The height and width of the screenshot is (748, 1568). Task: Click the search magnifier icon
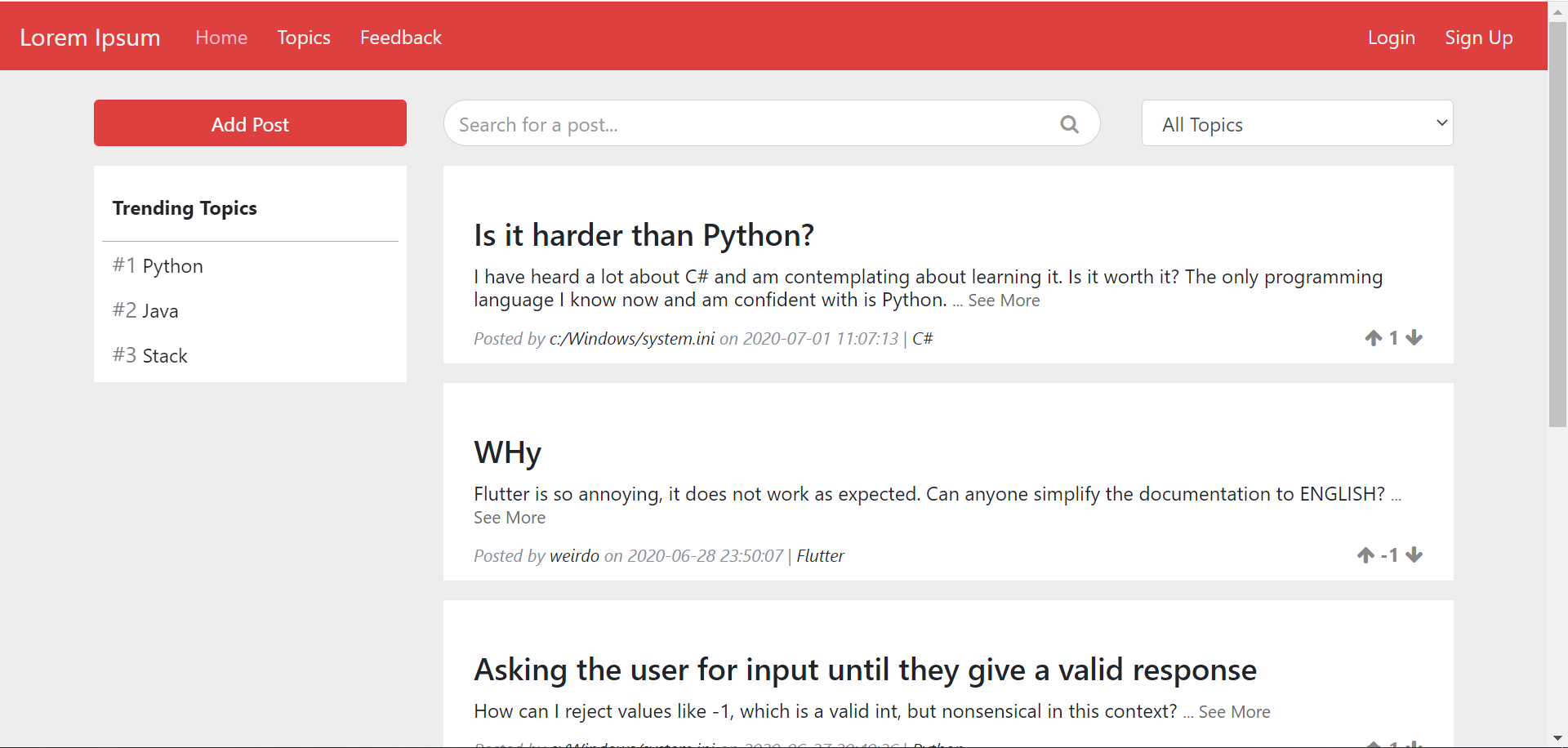point(1069,124)
